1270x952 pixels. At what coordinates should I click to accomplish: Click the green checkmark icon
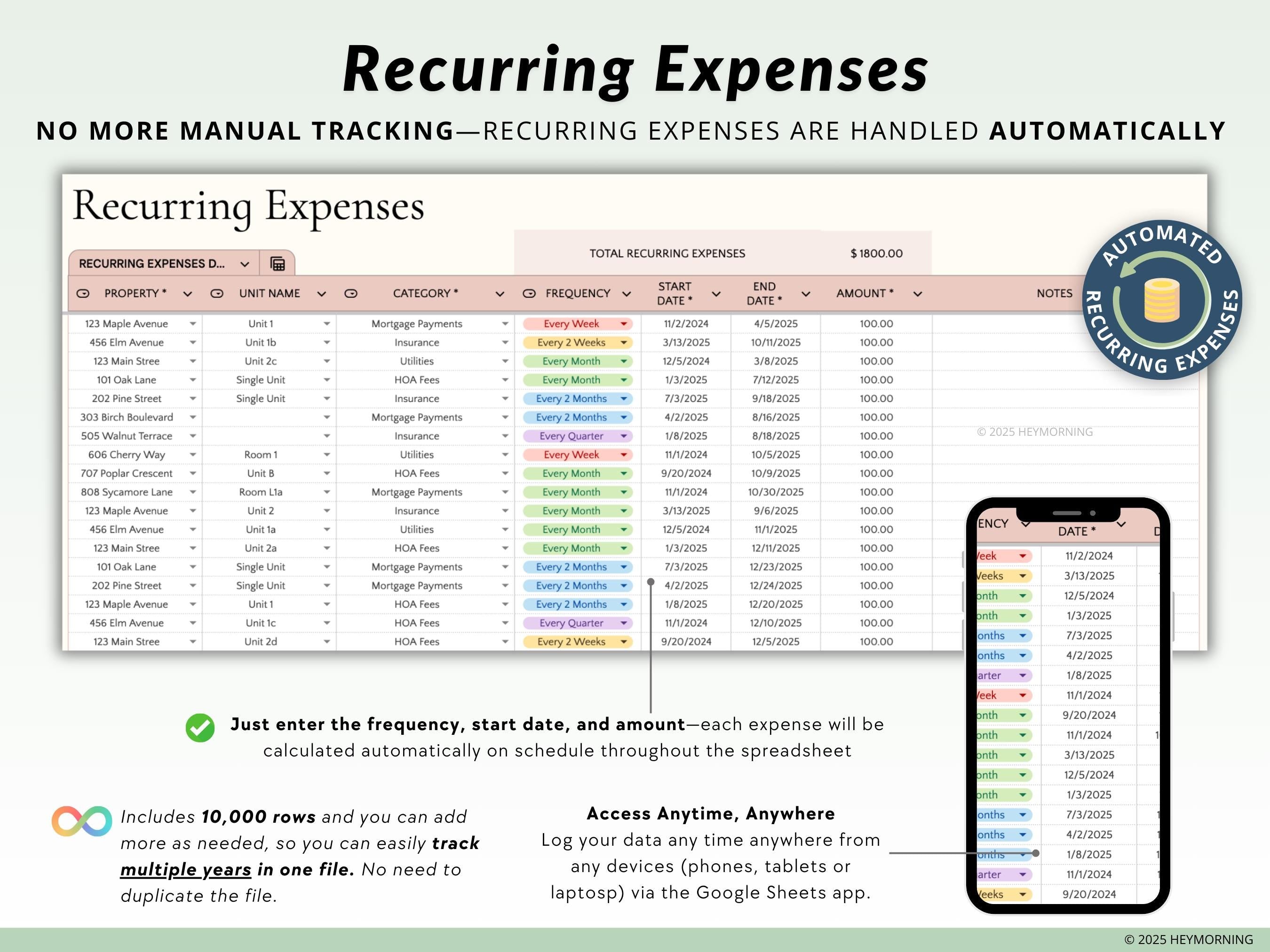pos(200,728)
